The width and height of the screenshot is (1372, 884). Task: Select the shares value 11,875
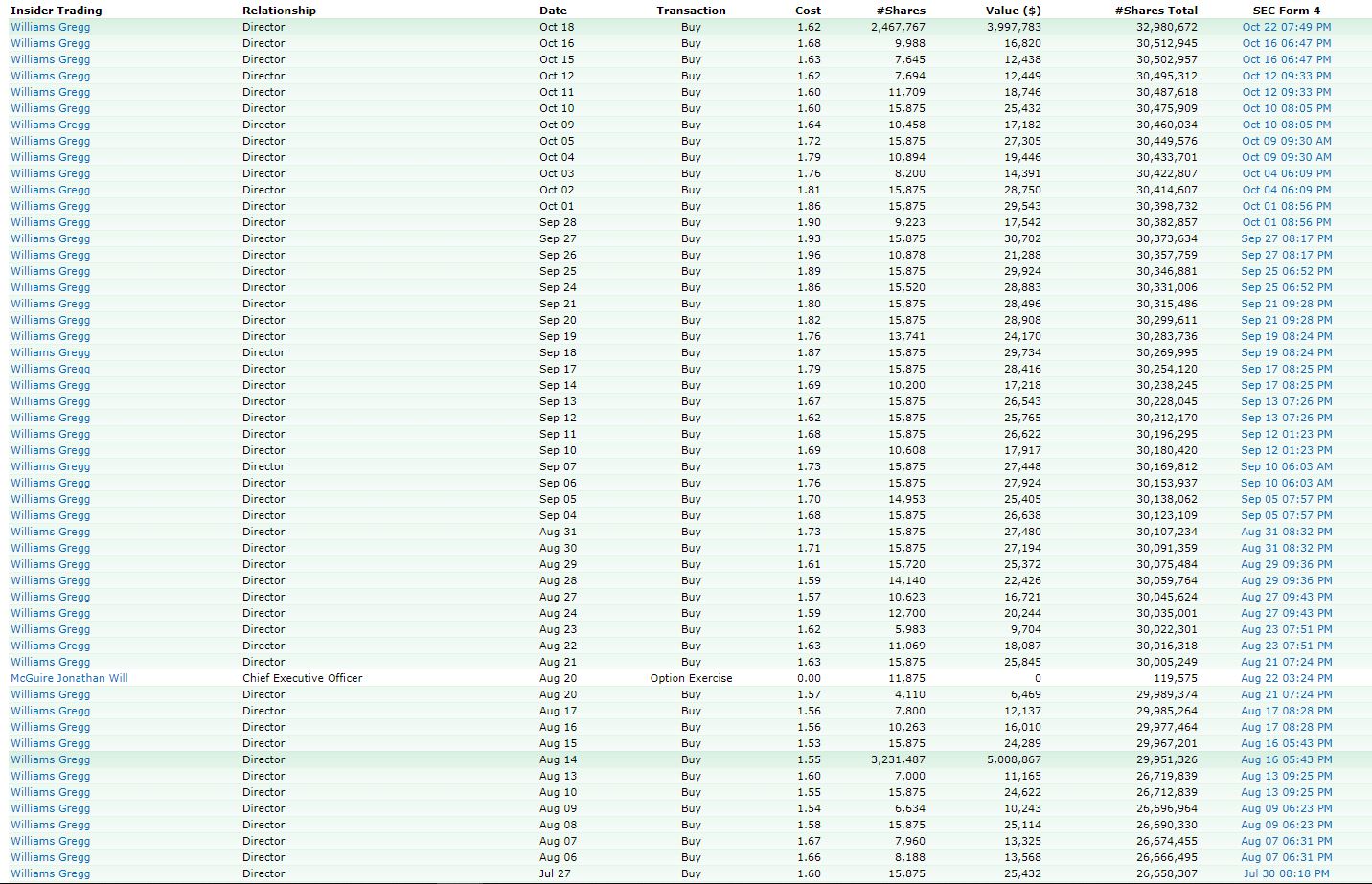[906, 678]
